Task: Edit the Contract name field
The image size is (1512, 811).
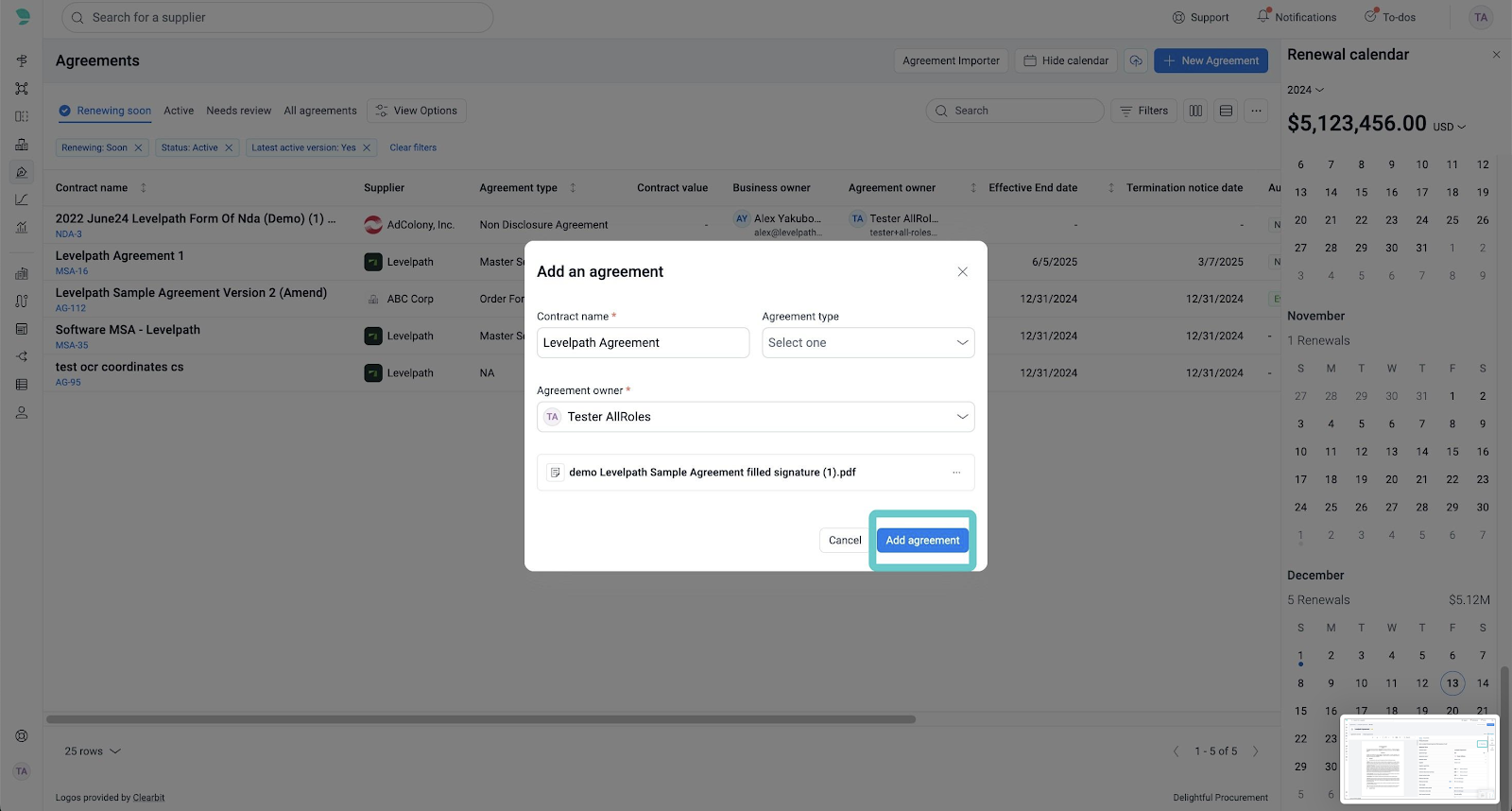Action: 643,343
